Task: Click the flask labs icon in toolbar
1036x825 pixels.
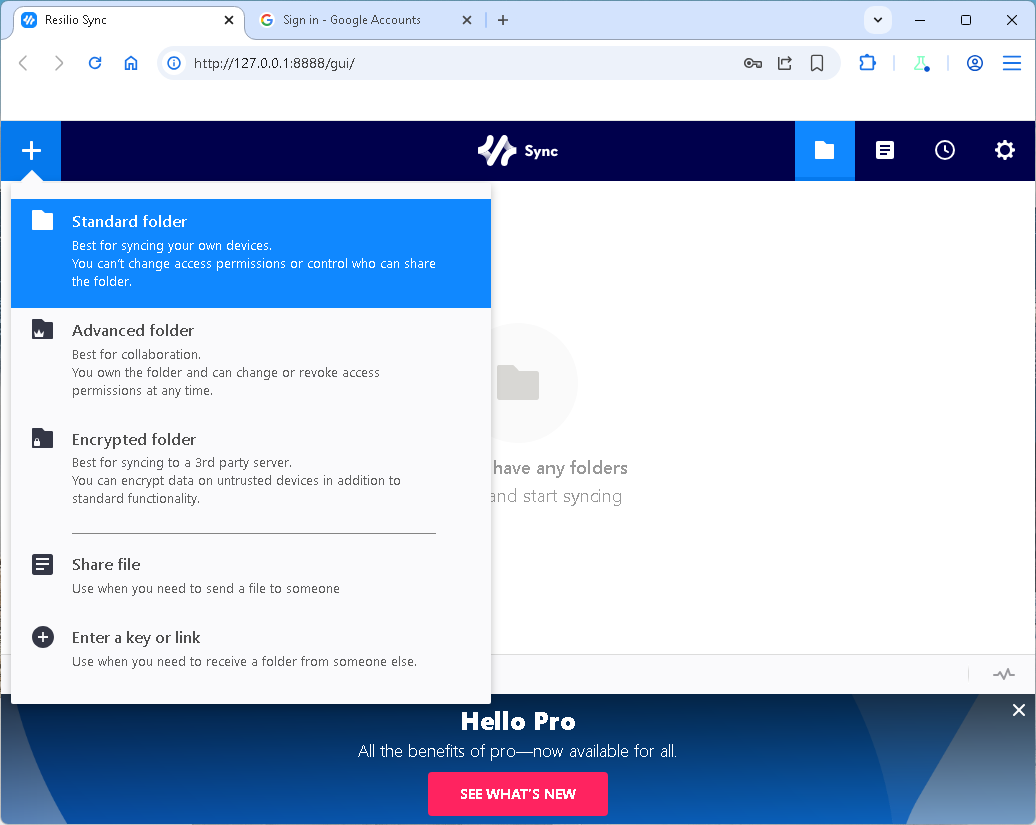Action: 921,63
